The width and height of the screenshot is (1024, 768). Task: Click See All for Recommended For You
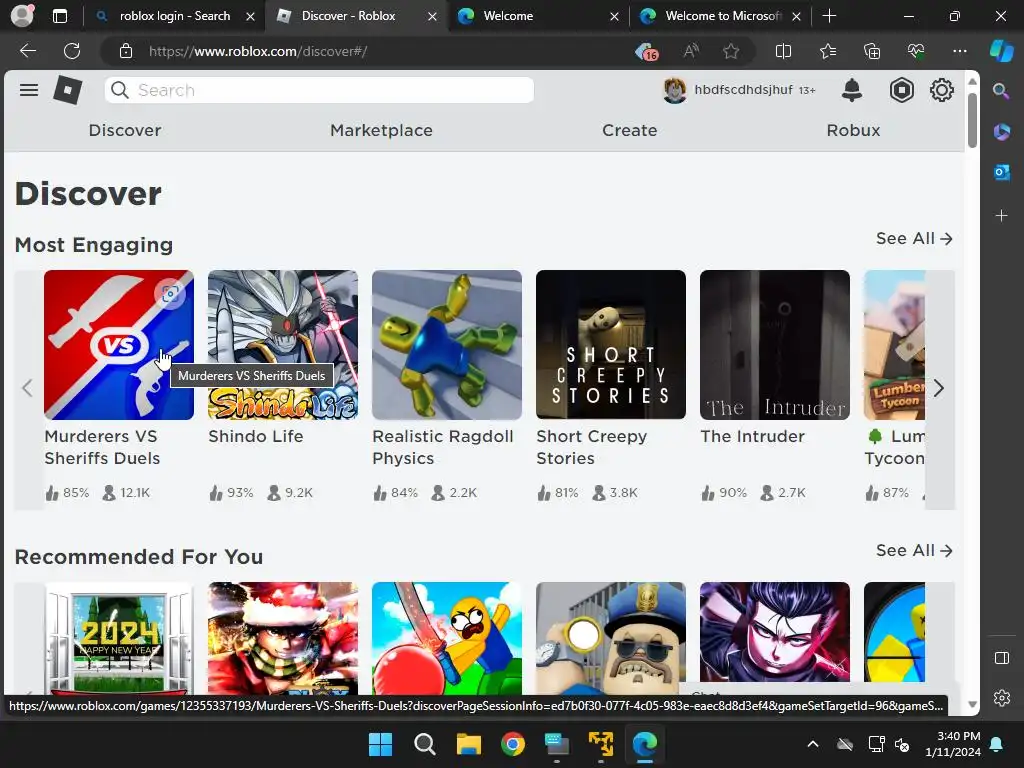(914, 551)
